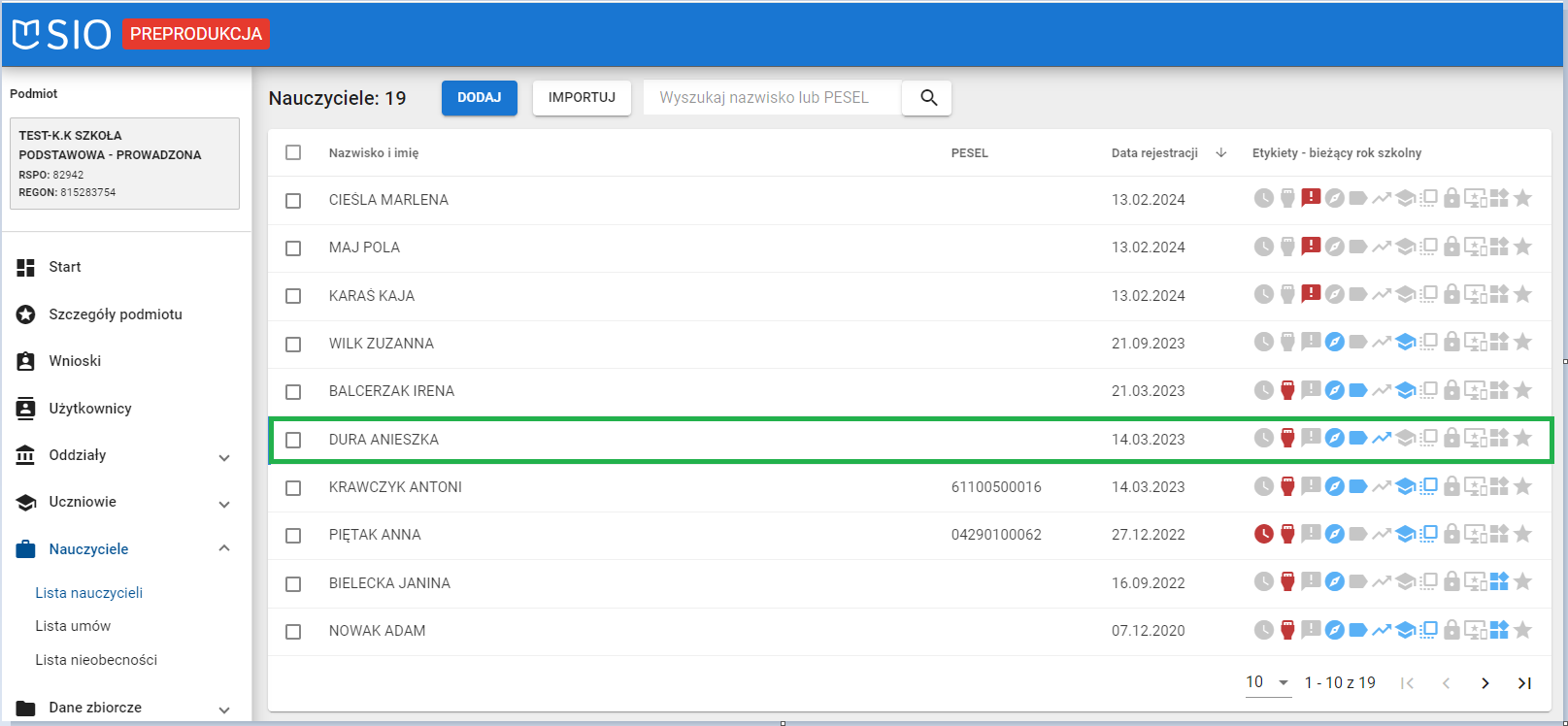Go to next page of teachers
The height and width of the screenshot is (726, 1568).
1485,683
